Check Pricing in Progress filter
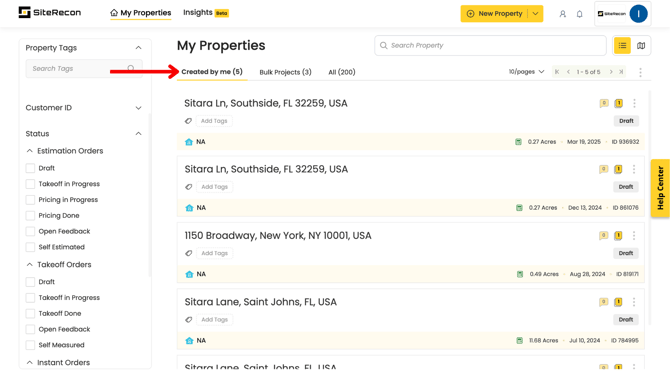This screenshot has width=670, height=377. tap(30, 200)
